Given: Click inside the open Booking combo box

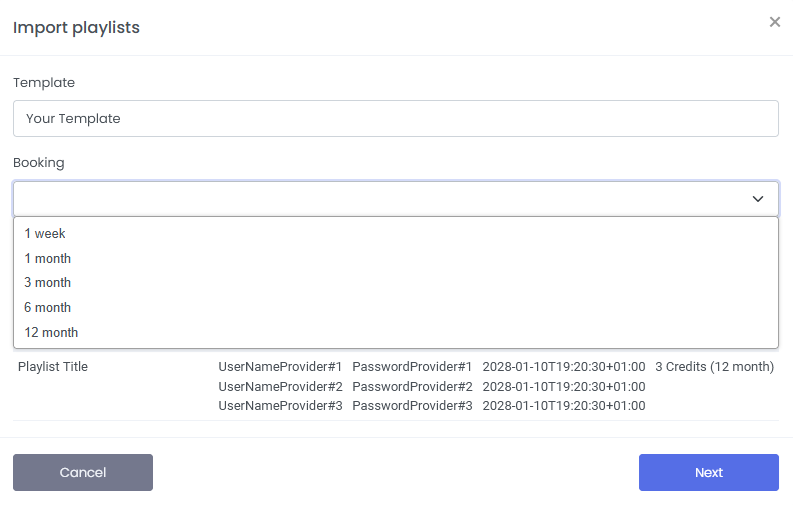Looking at the screenshot, I should coord(380,199).
